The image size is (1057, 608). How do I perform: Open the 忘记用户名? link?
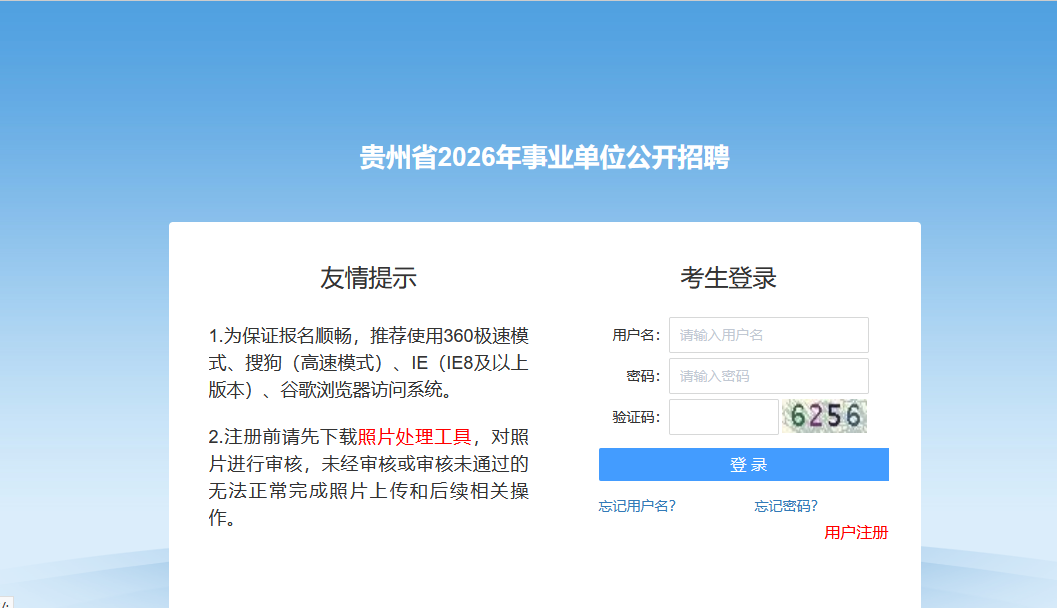(x=637, y=506)
